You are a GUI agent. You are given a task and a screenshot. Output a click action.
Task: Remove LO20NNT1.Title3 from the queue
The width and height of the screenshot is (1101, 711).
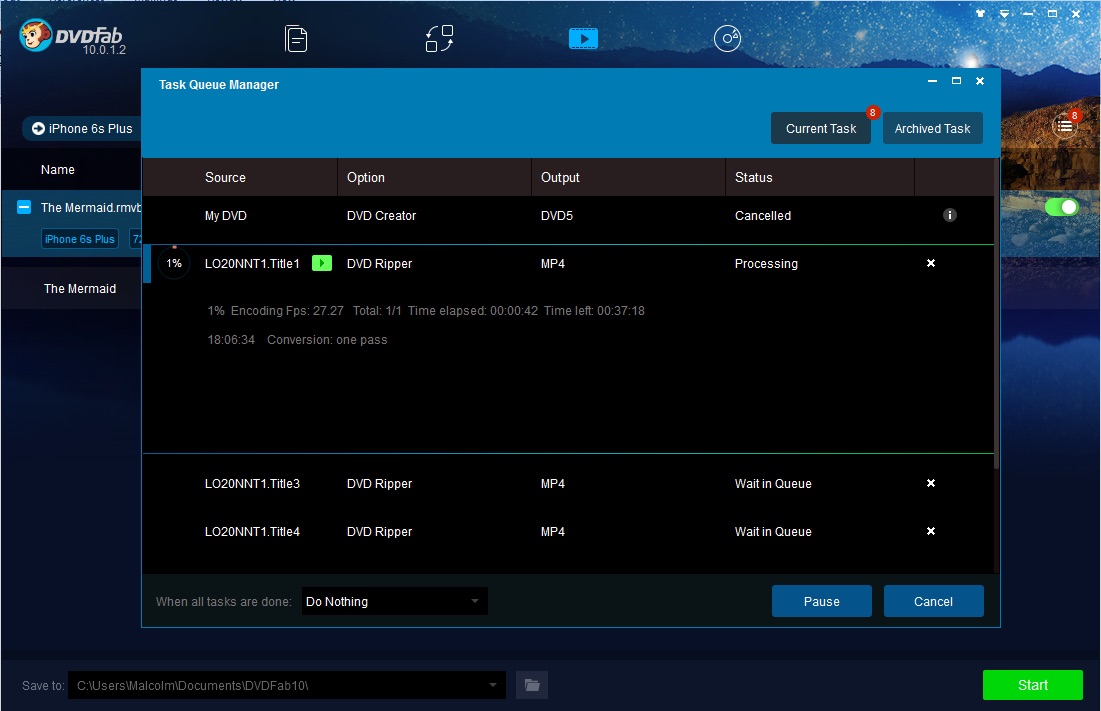click(930, 483)
